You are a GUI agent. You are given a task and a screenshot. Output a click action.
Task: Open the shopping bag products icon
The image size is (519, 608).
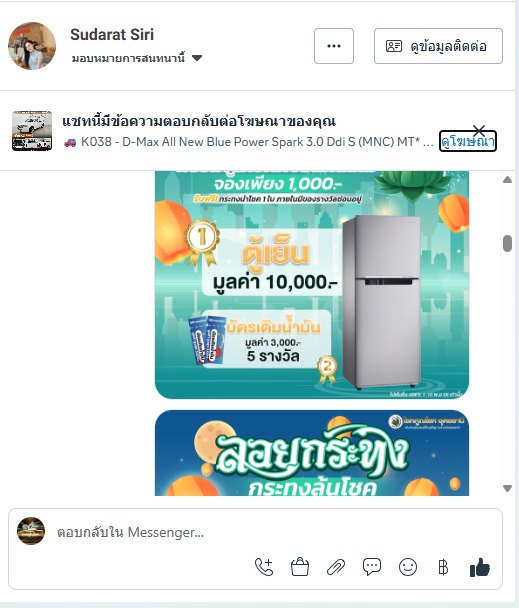pyautogui.click(x=300, y=567)
